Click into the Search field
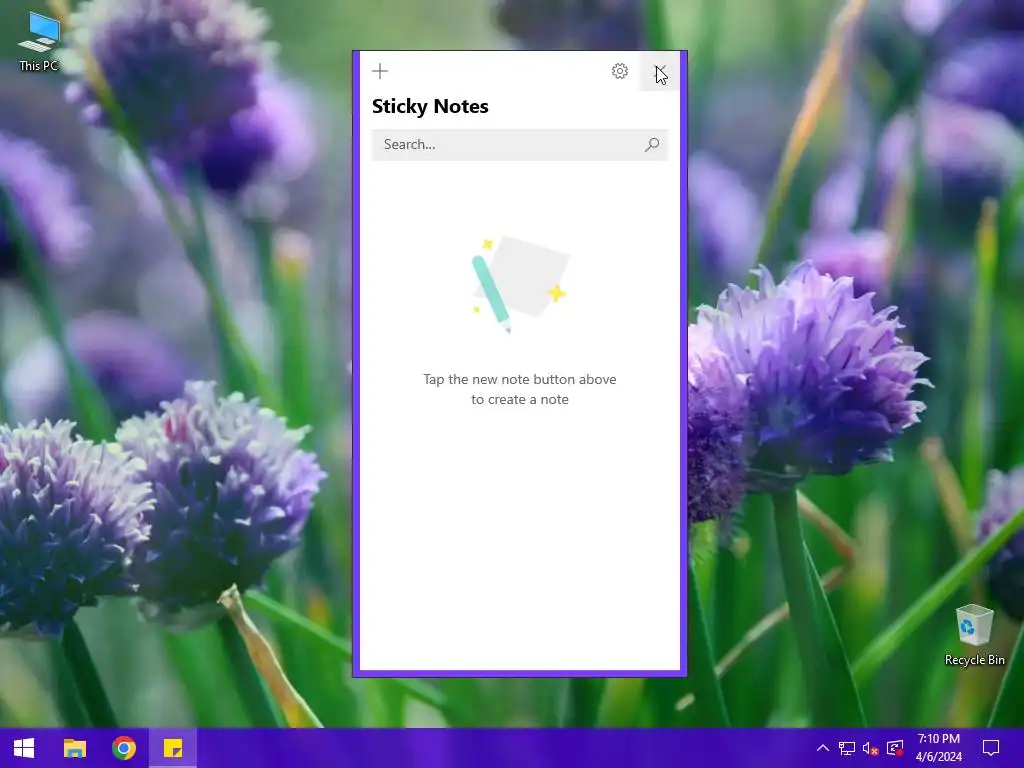This screenshot has height=768, width=1024. pyautogui.click(x=520, y=144)
